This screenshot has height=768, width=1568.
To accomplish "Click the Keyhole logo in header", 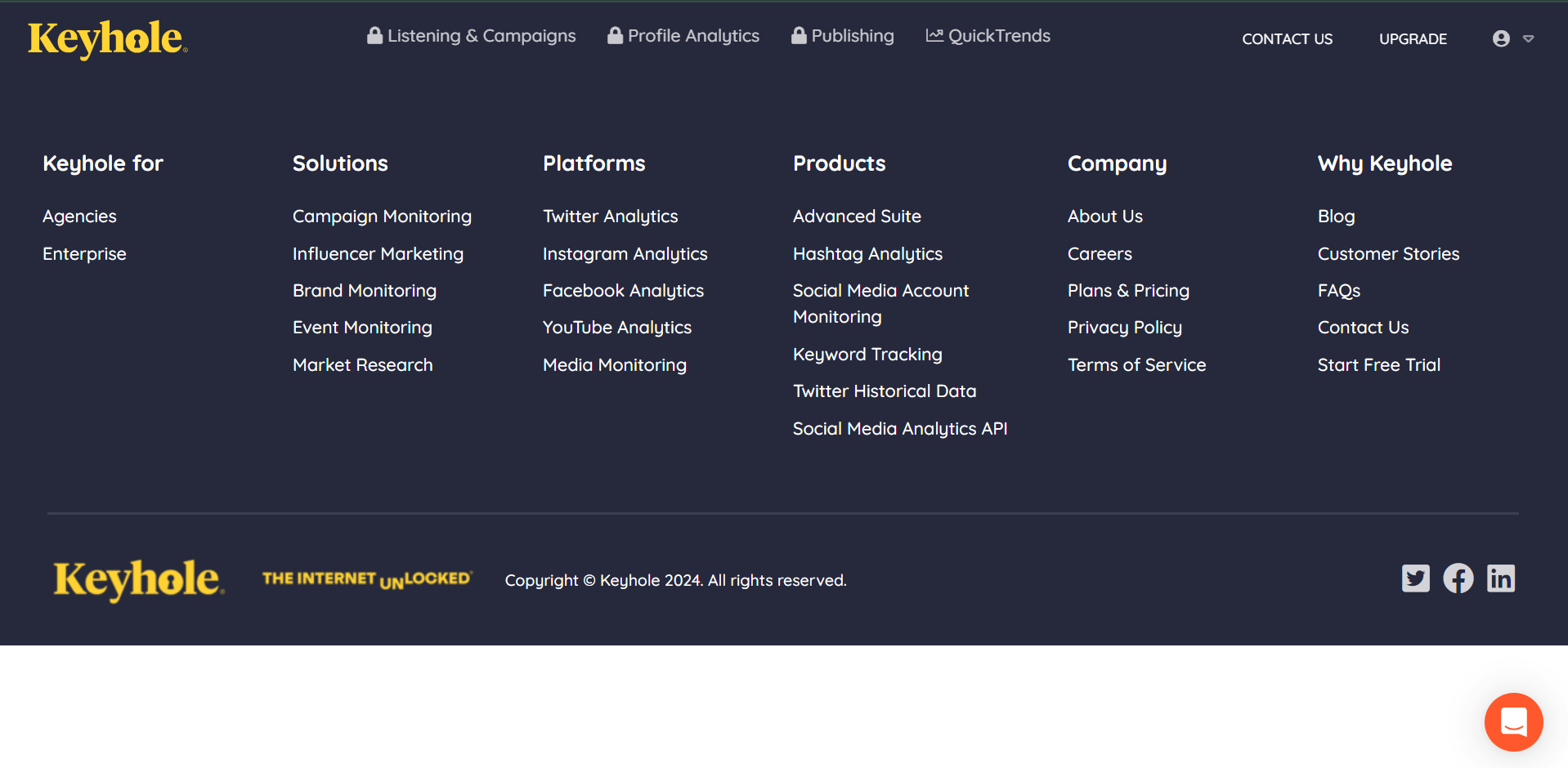I will pos(108,39).
